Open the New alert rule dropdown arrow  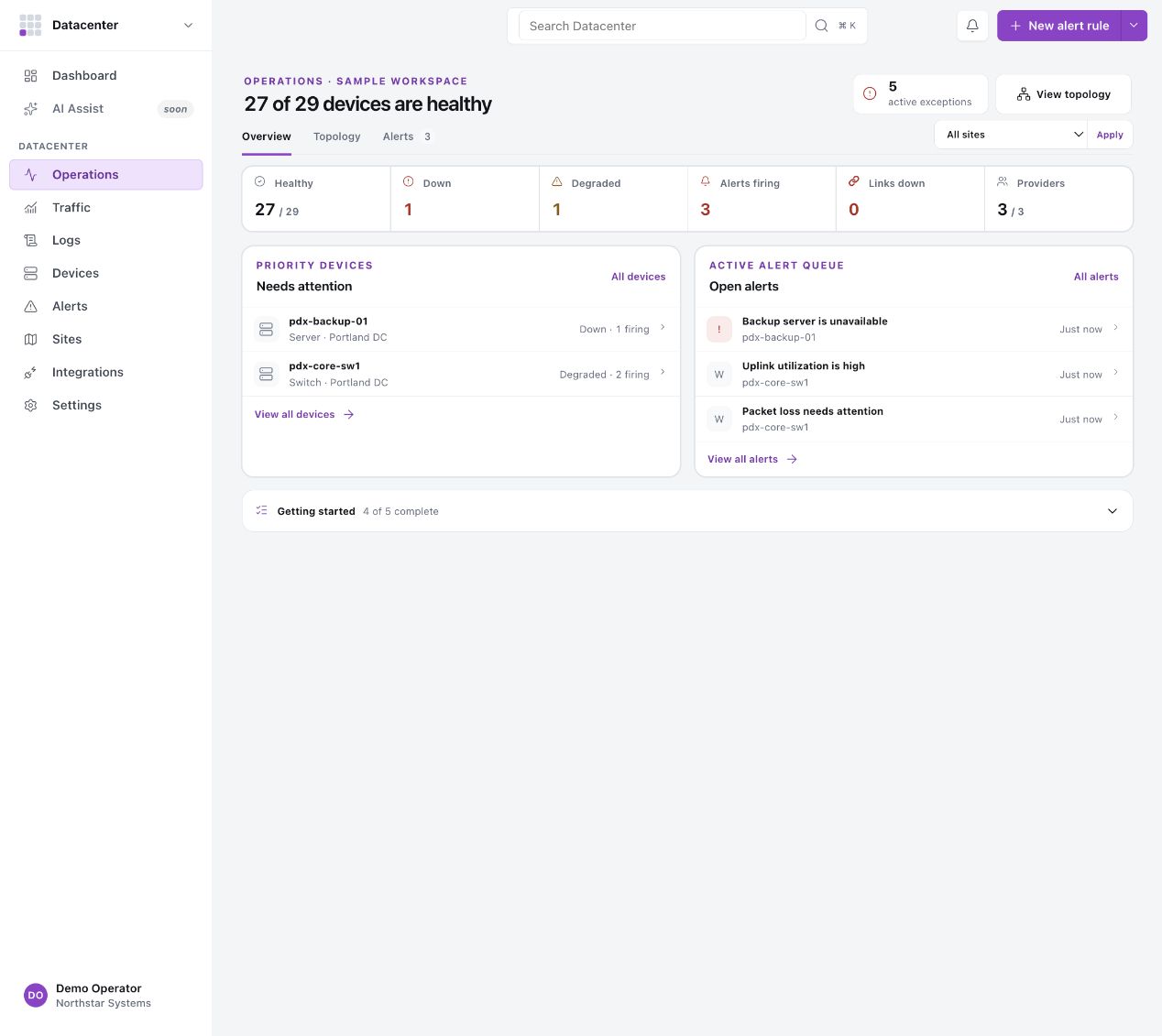(x=1135, y=26)
